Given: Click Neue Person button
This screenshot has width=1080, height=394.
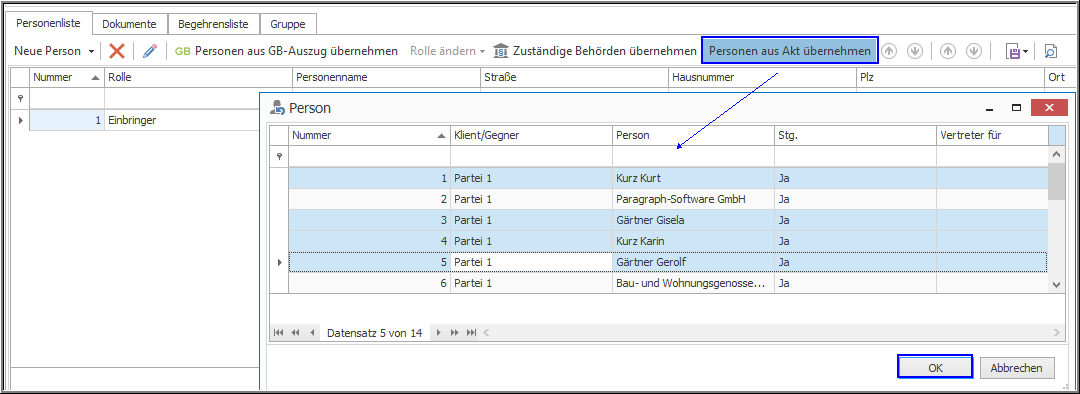Looking at the screenshot, I should tap(48, 51).
